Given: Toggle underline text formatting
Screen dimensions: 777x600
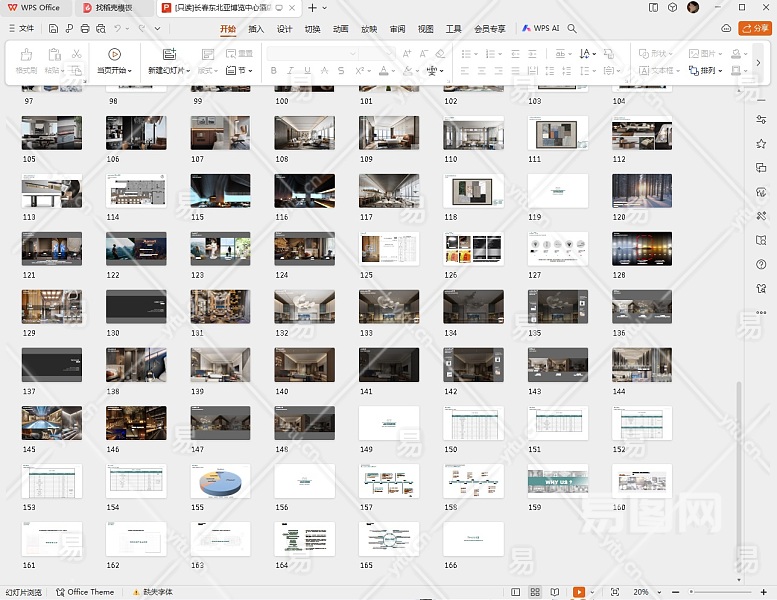Looking at the screenshot, I should tap(307, 71).
